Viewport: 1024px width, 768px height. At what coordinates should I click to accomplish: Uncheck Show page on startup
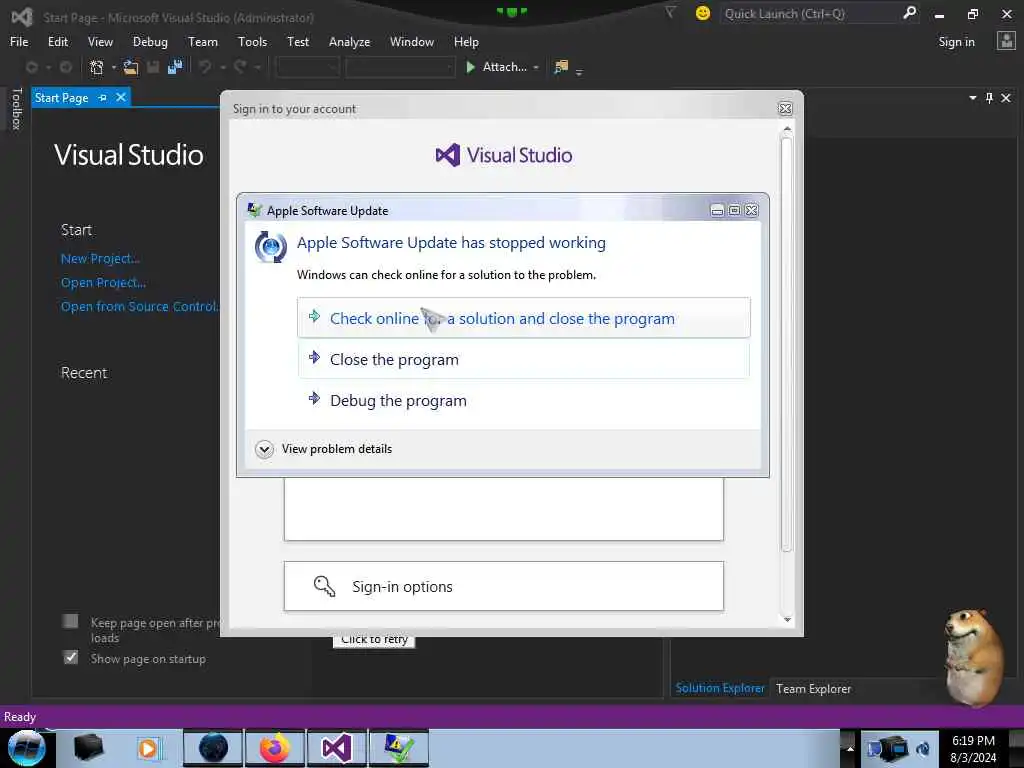click(x=71, y=657)
